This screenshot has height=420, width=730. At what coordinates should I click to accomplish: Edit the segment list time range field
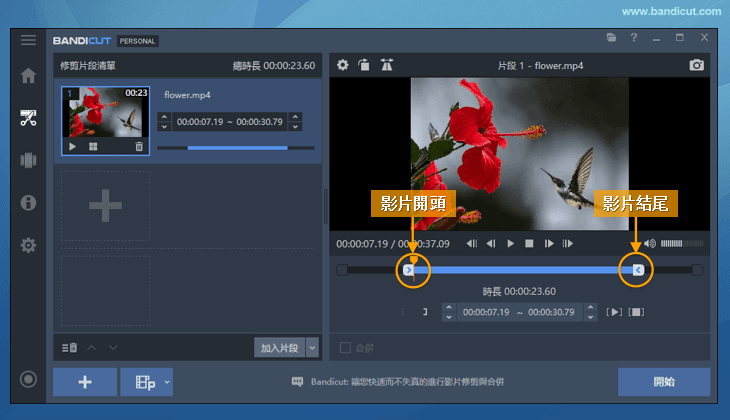[230, 122]
